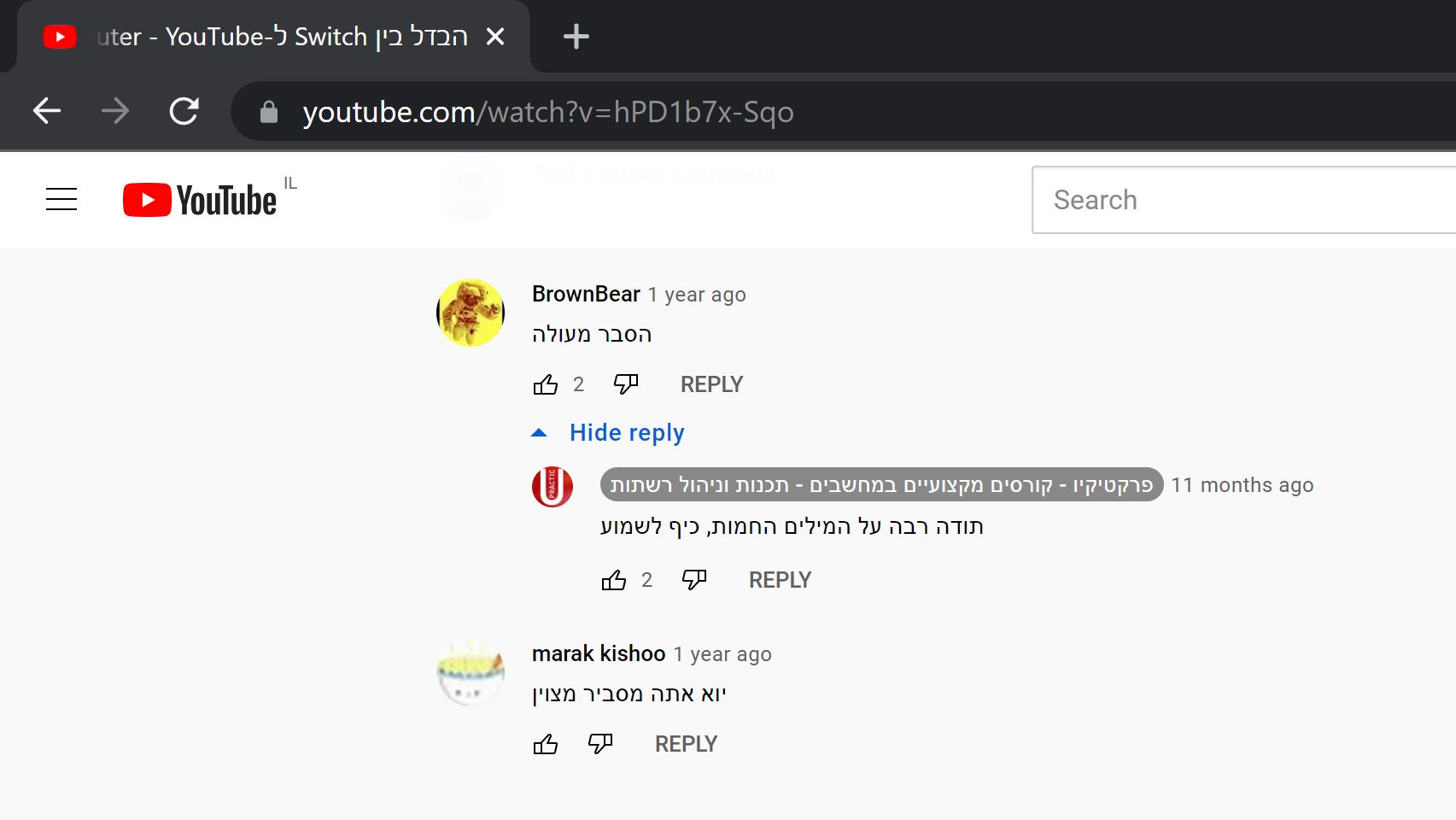Open marak kishoo's profile name
1456x820 pixels.
point(599,653)
